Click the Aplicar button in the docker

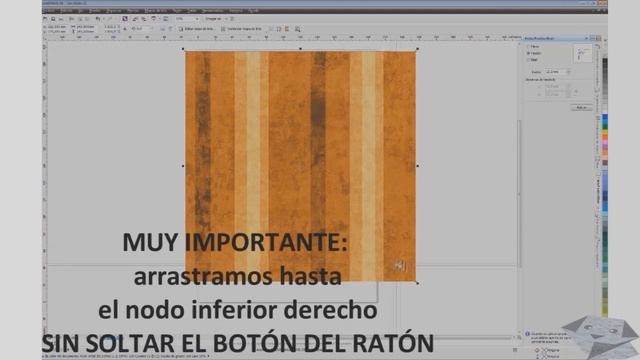[581, 108]
